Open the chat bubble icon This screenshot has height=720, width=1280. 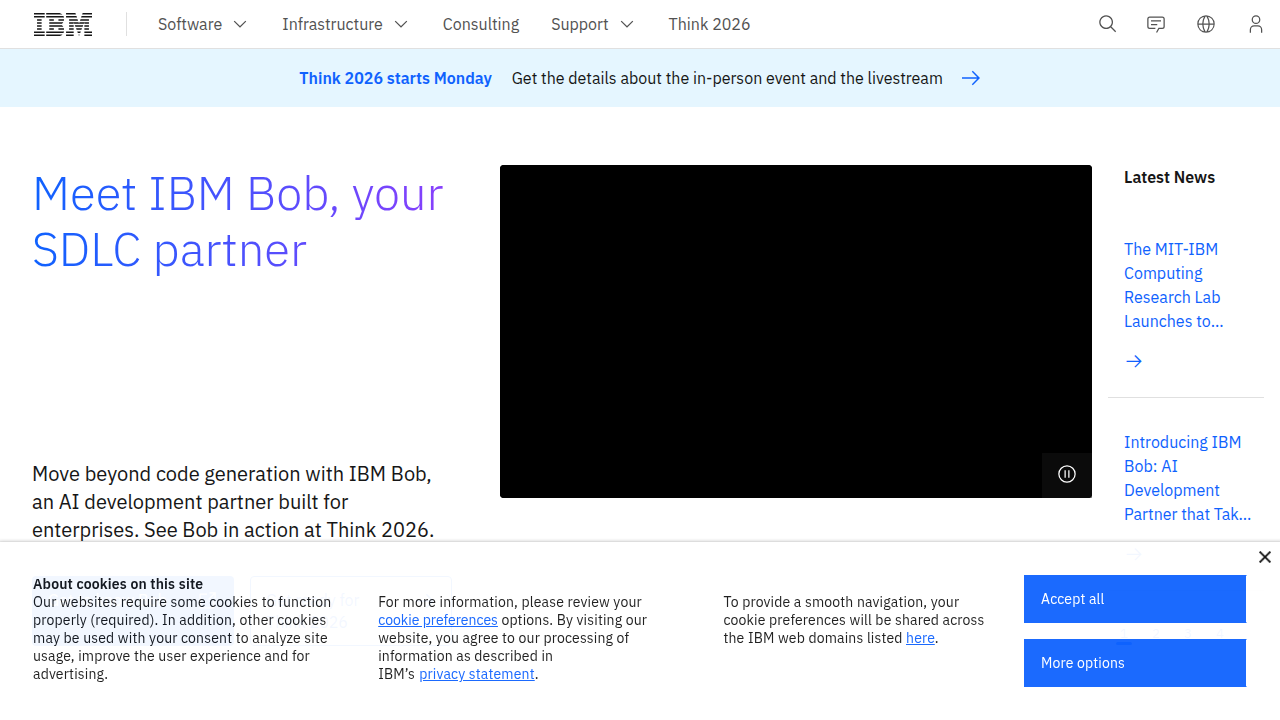pyautogui.click(x=1156, y=24)
